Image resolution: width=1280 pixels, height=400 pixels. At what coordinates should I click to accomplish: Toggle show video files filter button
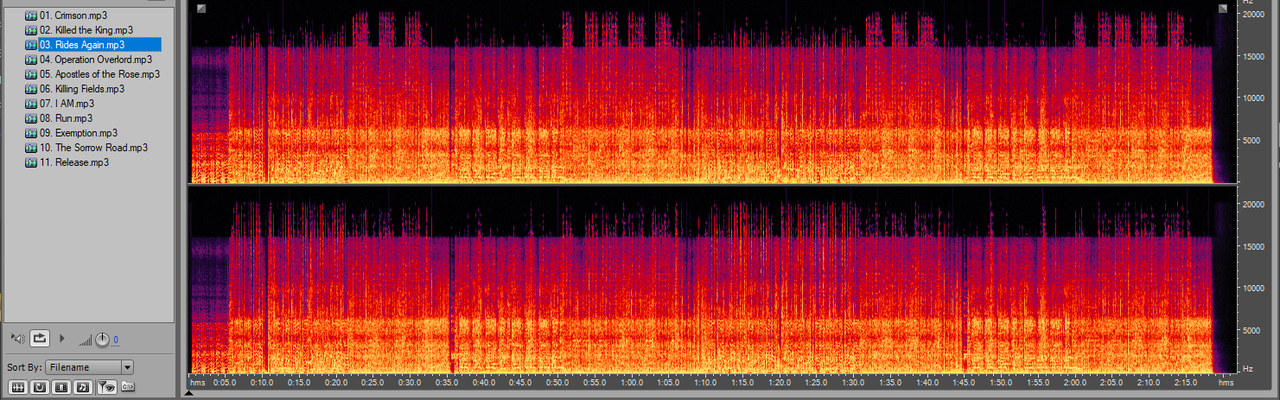coord(61,387)
